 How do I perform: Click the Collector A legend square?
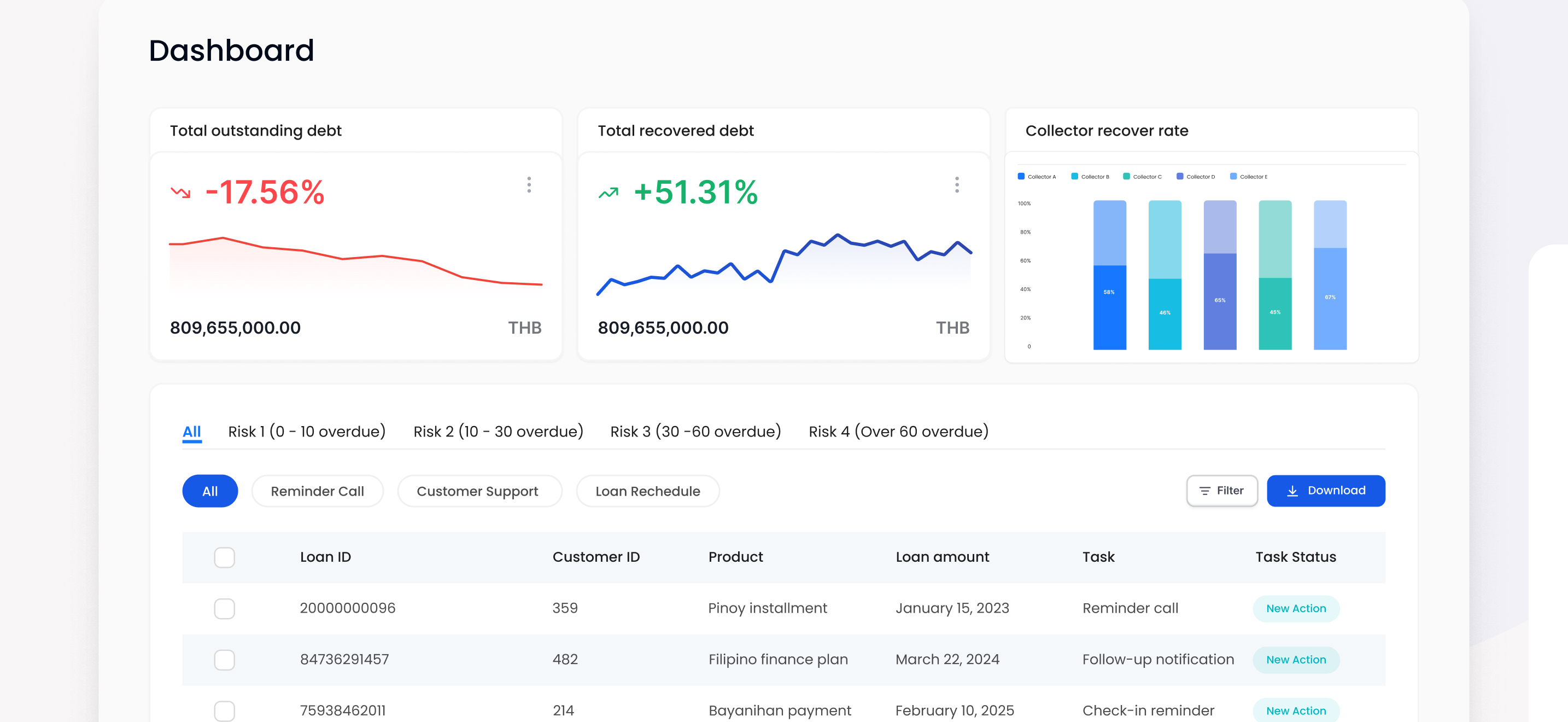click(1021, 177)
